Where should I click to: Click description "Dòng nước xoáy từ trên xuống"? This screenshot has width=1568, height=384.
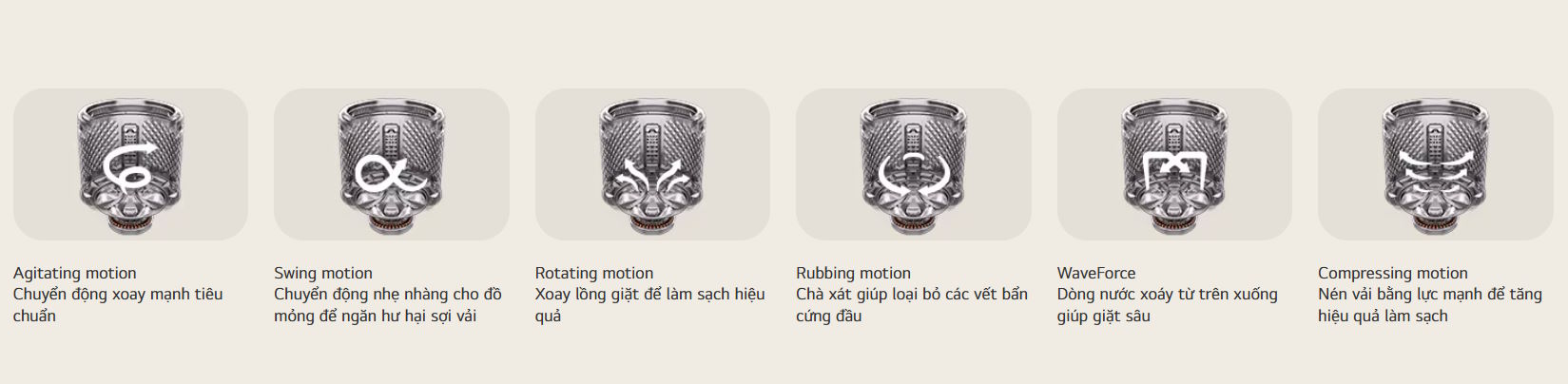[1168, 294]
